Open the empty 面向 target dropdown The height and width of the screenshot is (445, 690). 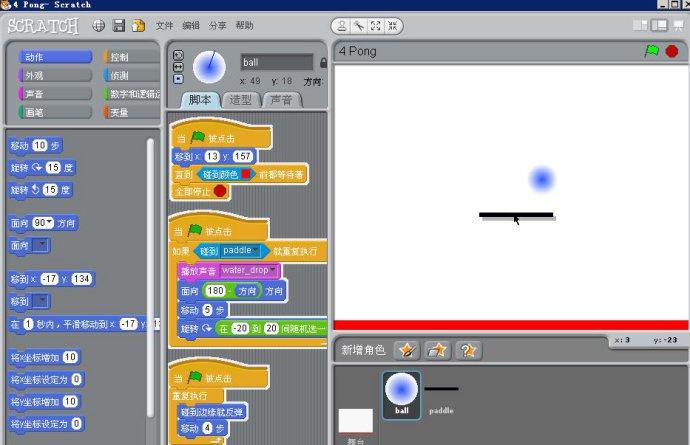[40, 245]
